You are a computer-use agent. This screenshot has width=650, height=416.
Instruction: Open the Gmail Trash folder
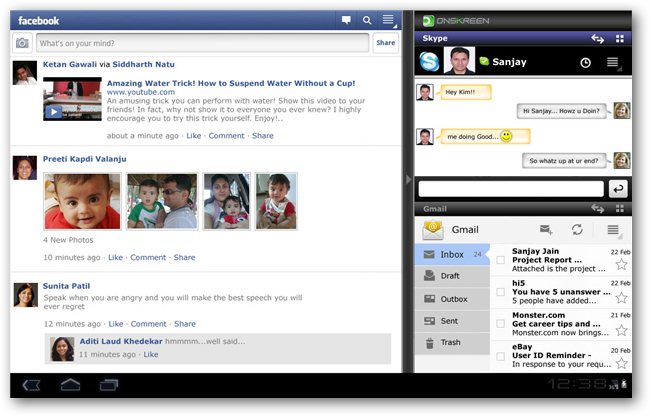coord(451,343)
